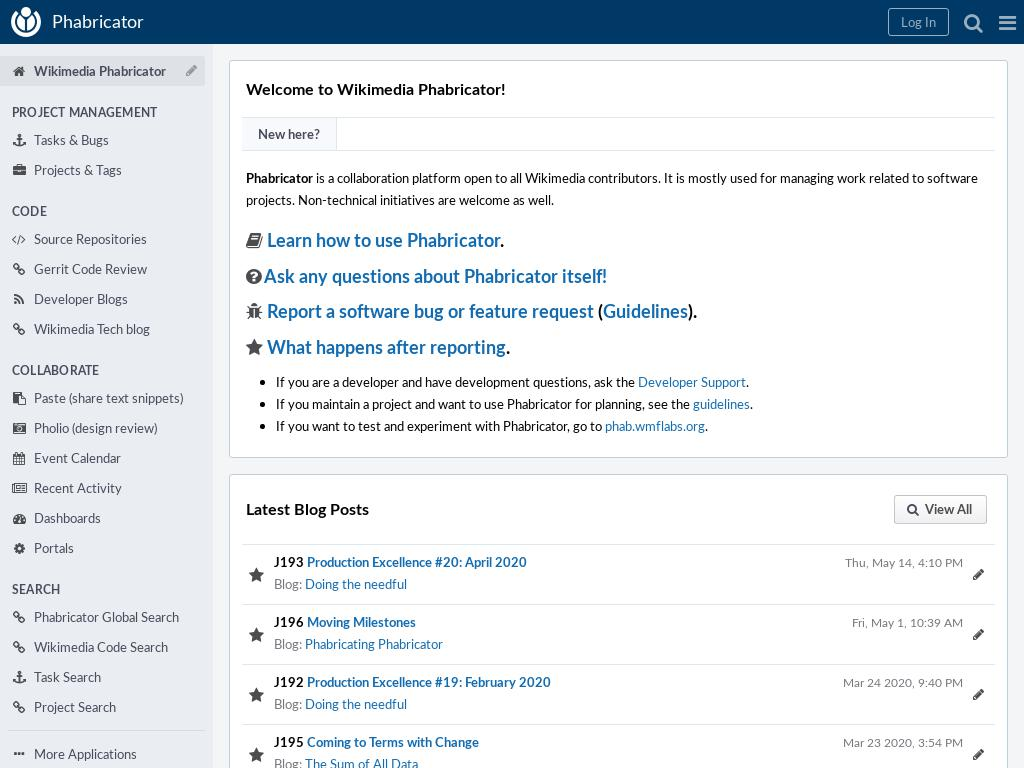Open phab.wmflabs.org link
The width and height of the screenshot is (1024, 768).
pos(654,426)
